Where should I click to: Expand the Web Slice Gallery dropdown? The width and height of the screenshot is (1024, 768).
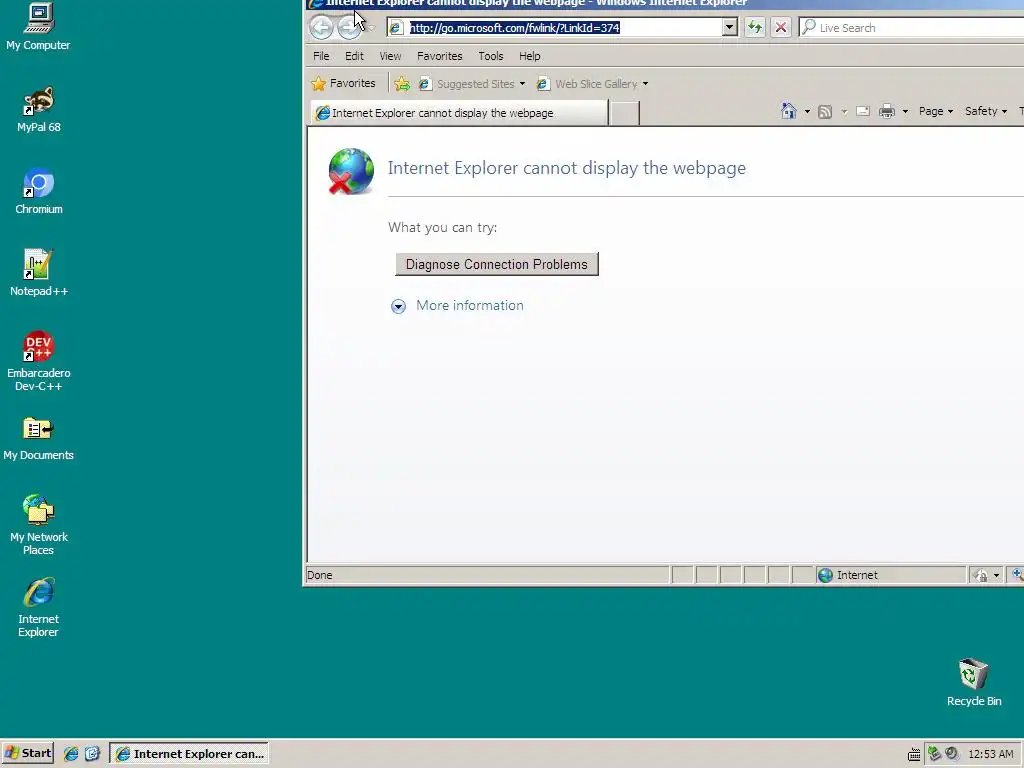click(645, 84)
